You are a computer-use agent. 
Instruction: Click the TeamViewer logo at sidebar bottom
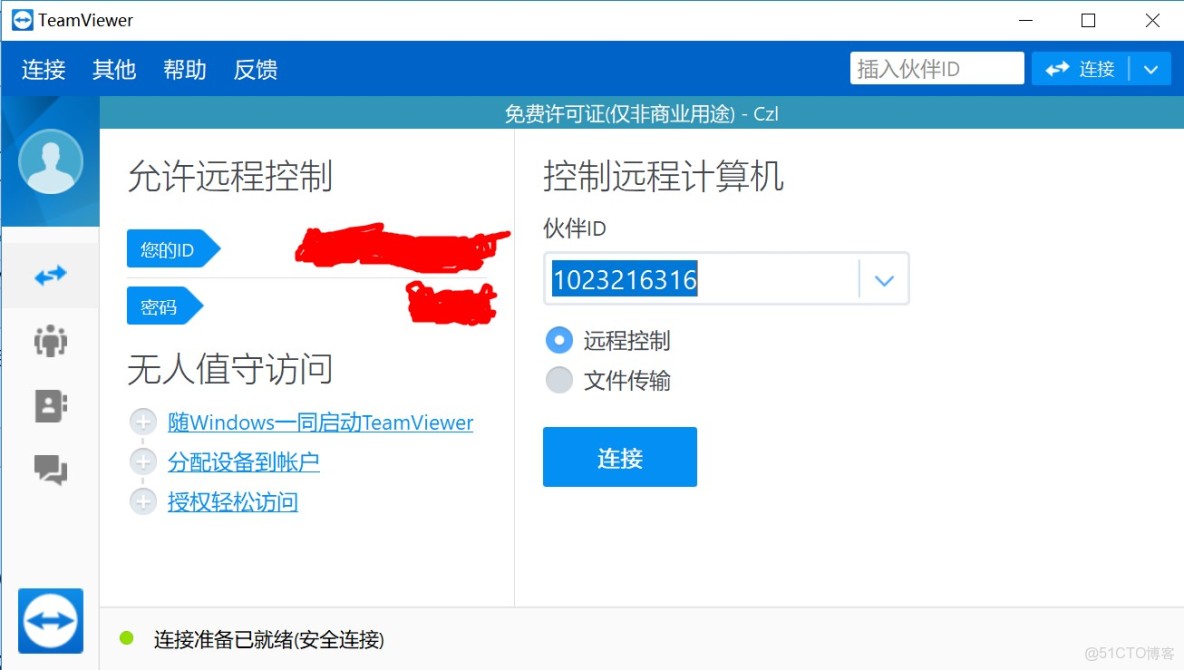point(51,621)
